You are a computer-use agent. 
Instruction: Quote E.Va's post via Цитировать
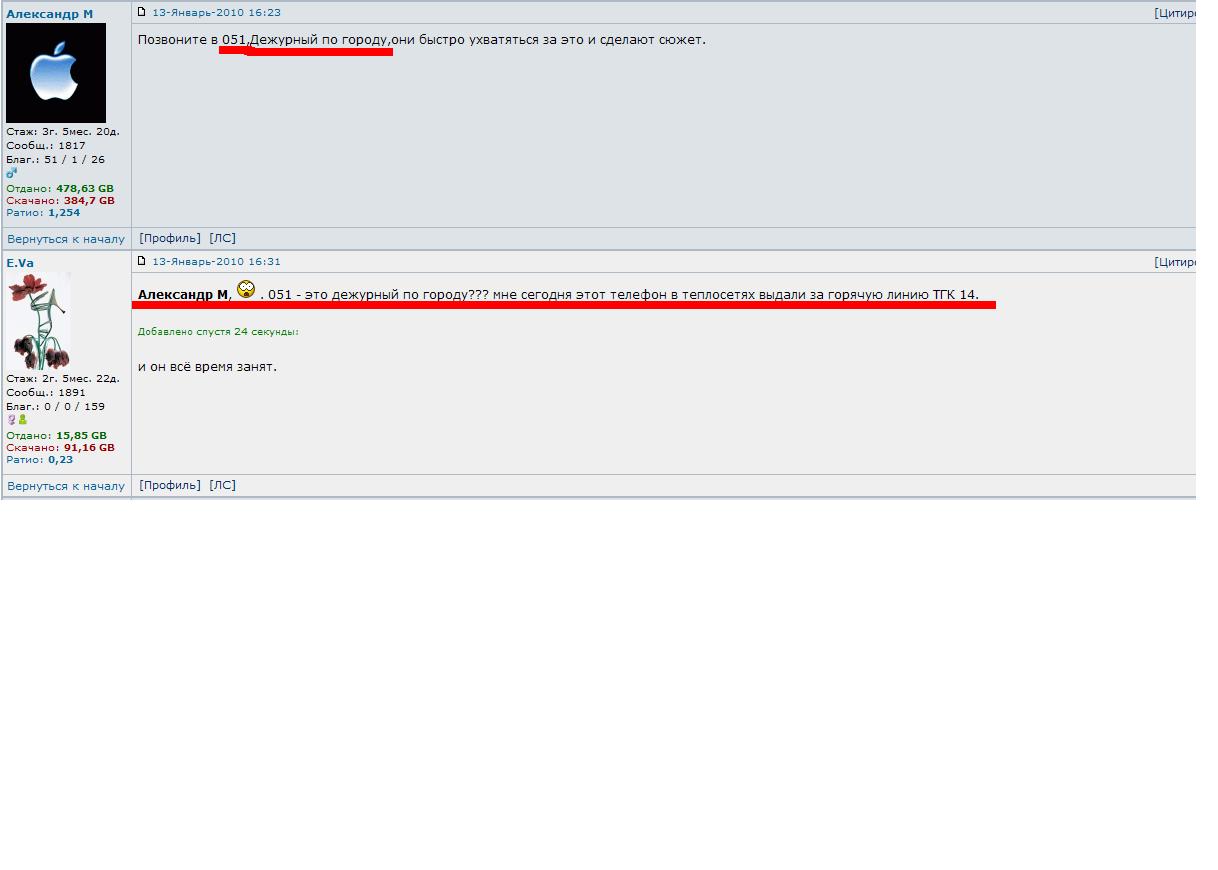click(x=1175, y=262)
